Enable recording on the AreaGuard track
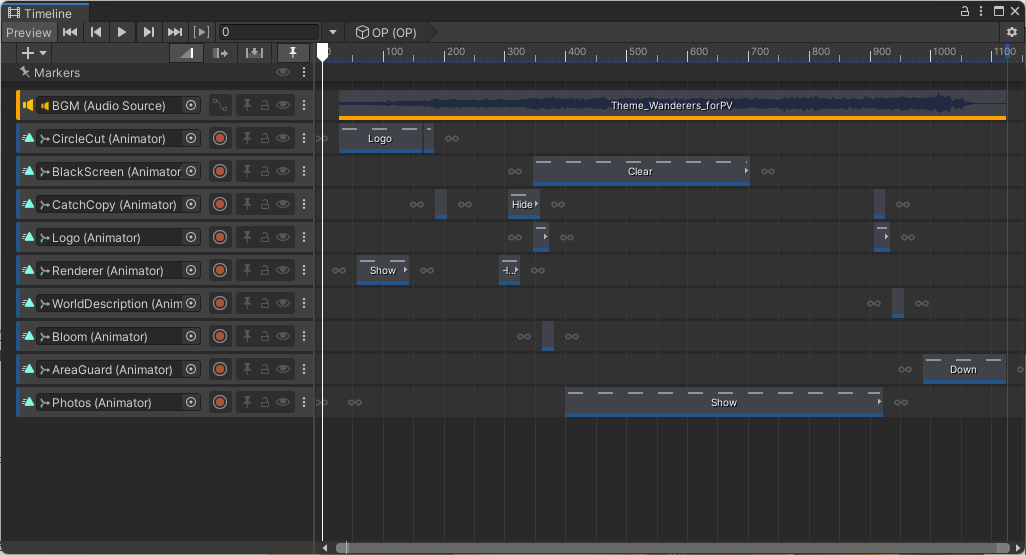The height and width of the screenshot is (555, 1026). [220, 369]
